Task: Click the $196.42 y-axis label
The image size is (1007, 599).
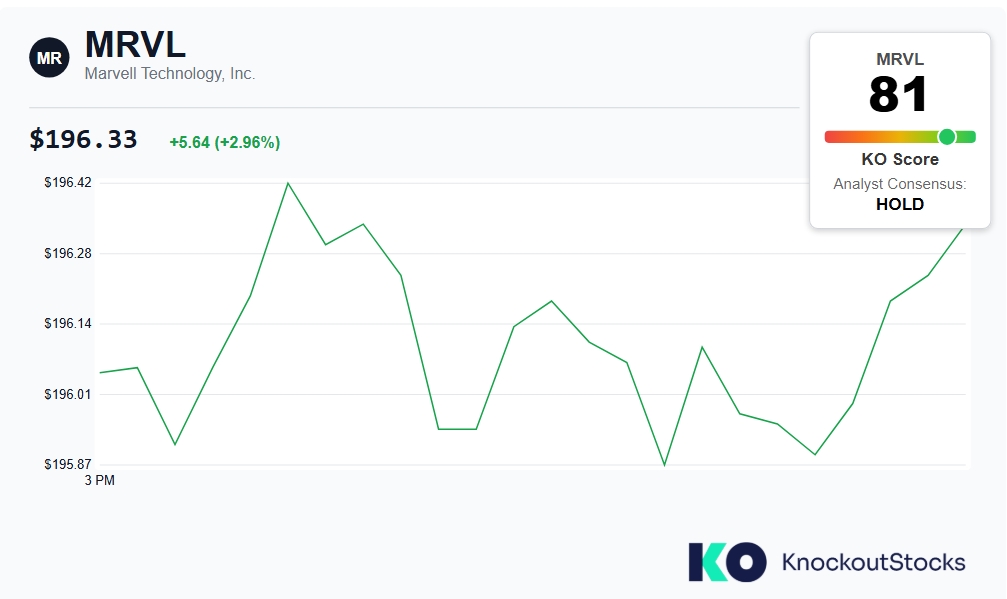Action: point(67,183)
